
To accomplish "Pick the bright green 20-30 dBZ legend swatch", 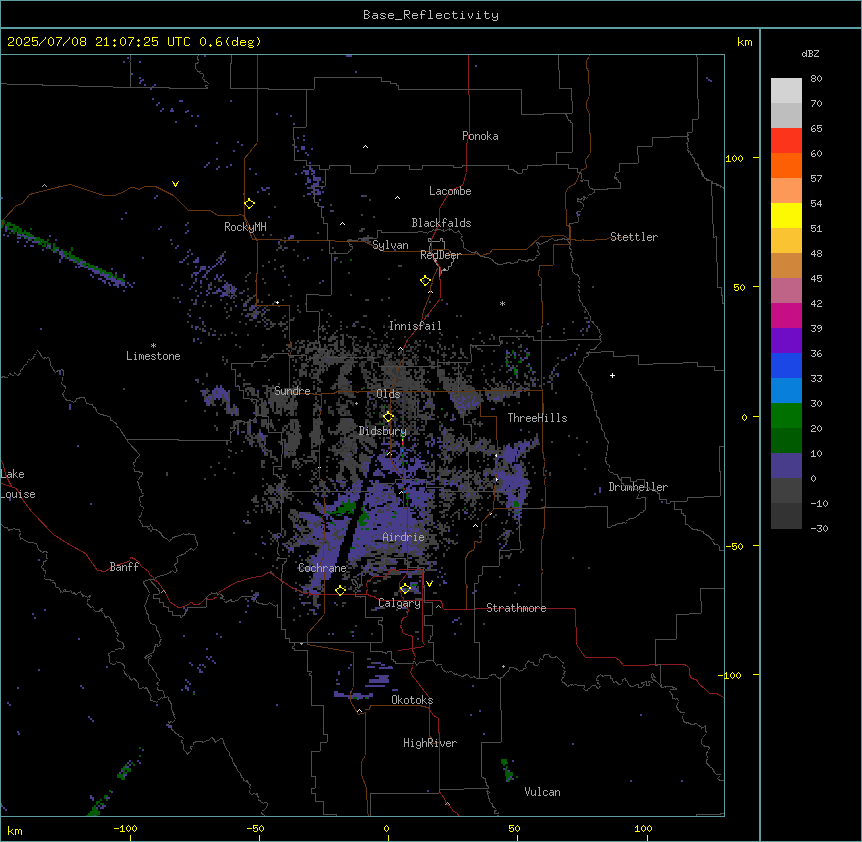I will click(786, 416).
